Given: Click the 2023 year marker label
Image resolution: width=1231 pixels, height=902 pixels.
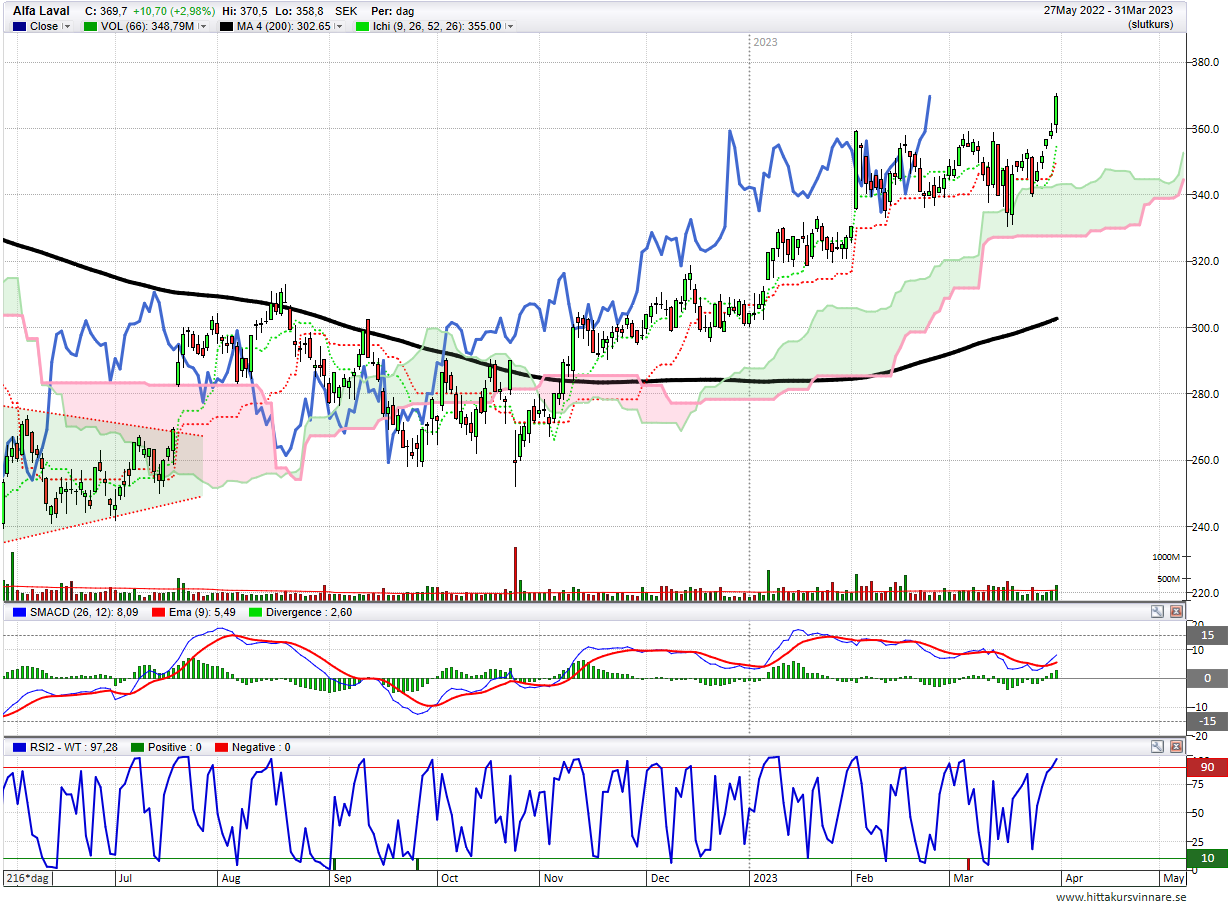Looking at the screenshot, I should (x=765, y=42).
